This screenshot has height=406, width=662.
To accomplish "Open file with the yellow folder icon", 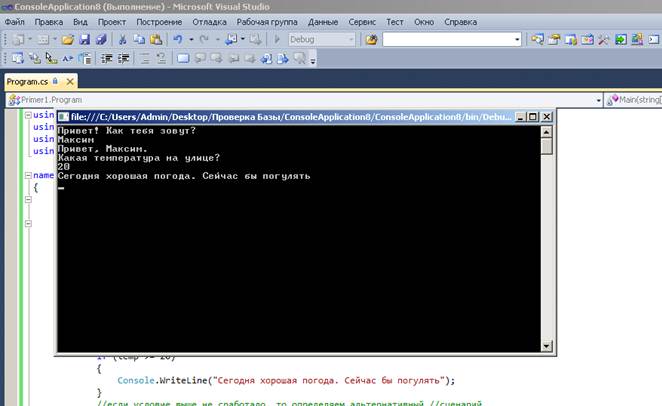I will tap(68, 40).
